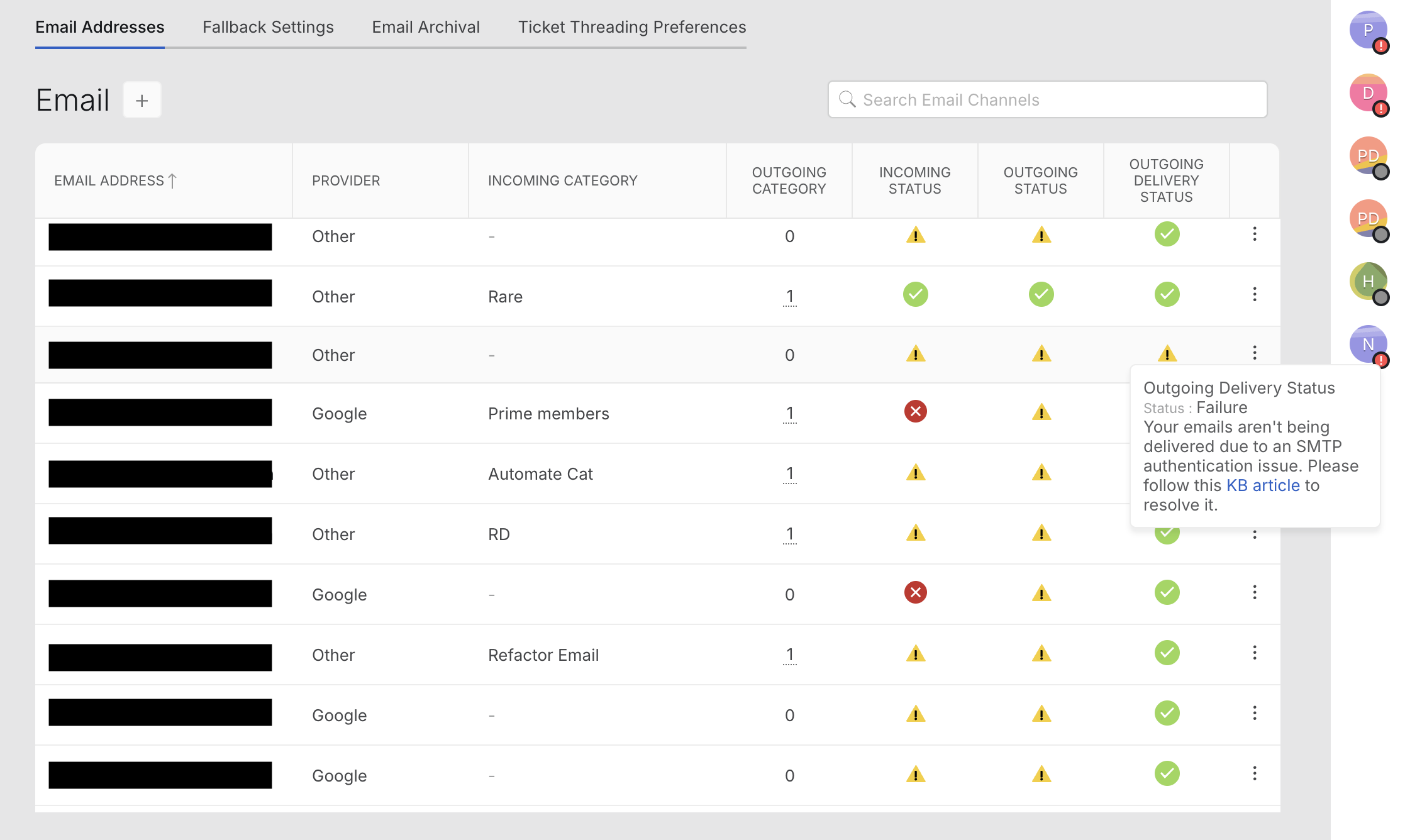Click outgoing category count in Prime members row
Viewport: 1405px width, 840px height.
click(x=789, y=414)
